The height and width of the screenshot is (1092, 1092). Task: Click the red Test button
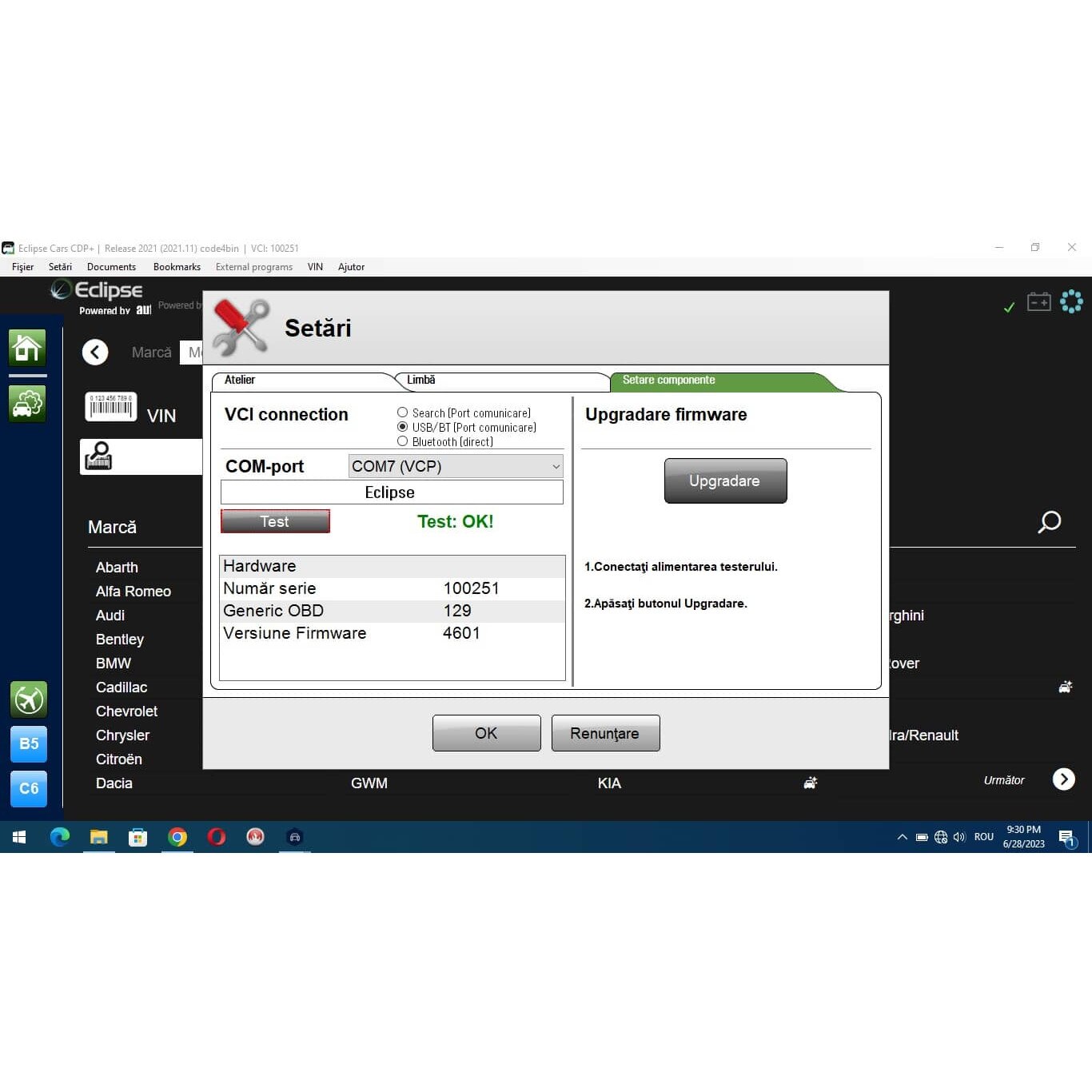point(275,521)
